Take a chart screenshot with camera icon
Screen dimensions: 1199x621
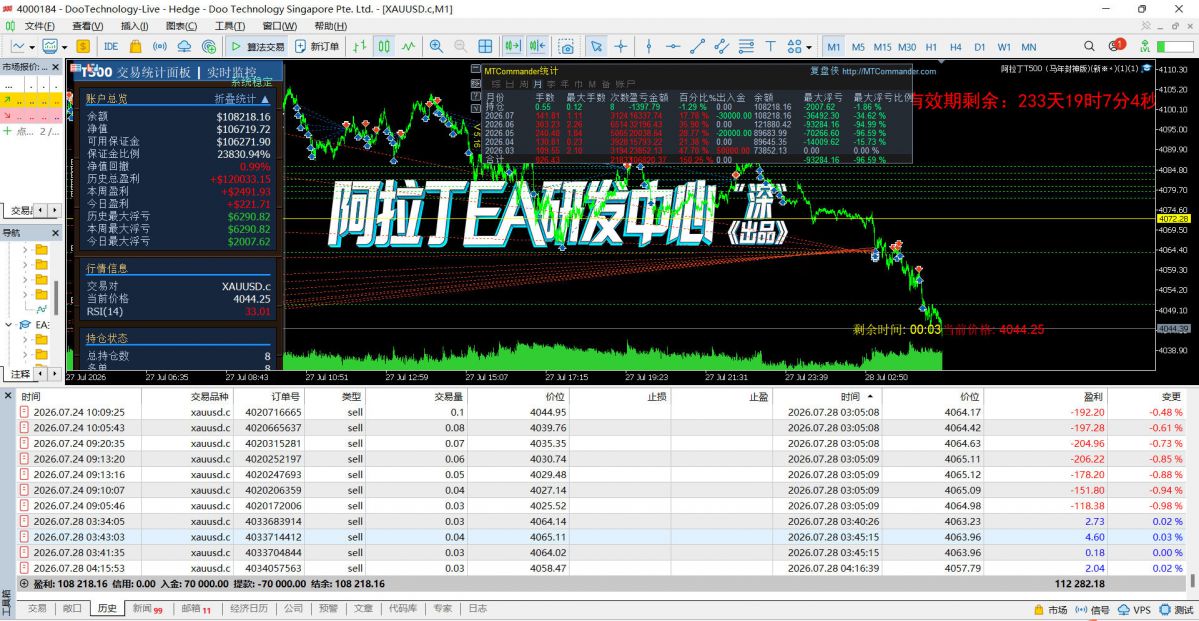(x=566, y=47)
